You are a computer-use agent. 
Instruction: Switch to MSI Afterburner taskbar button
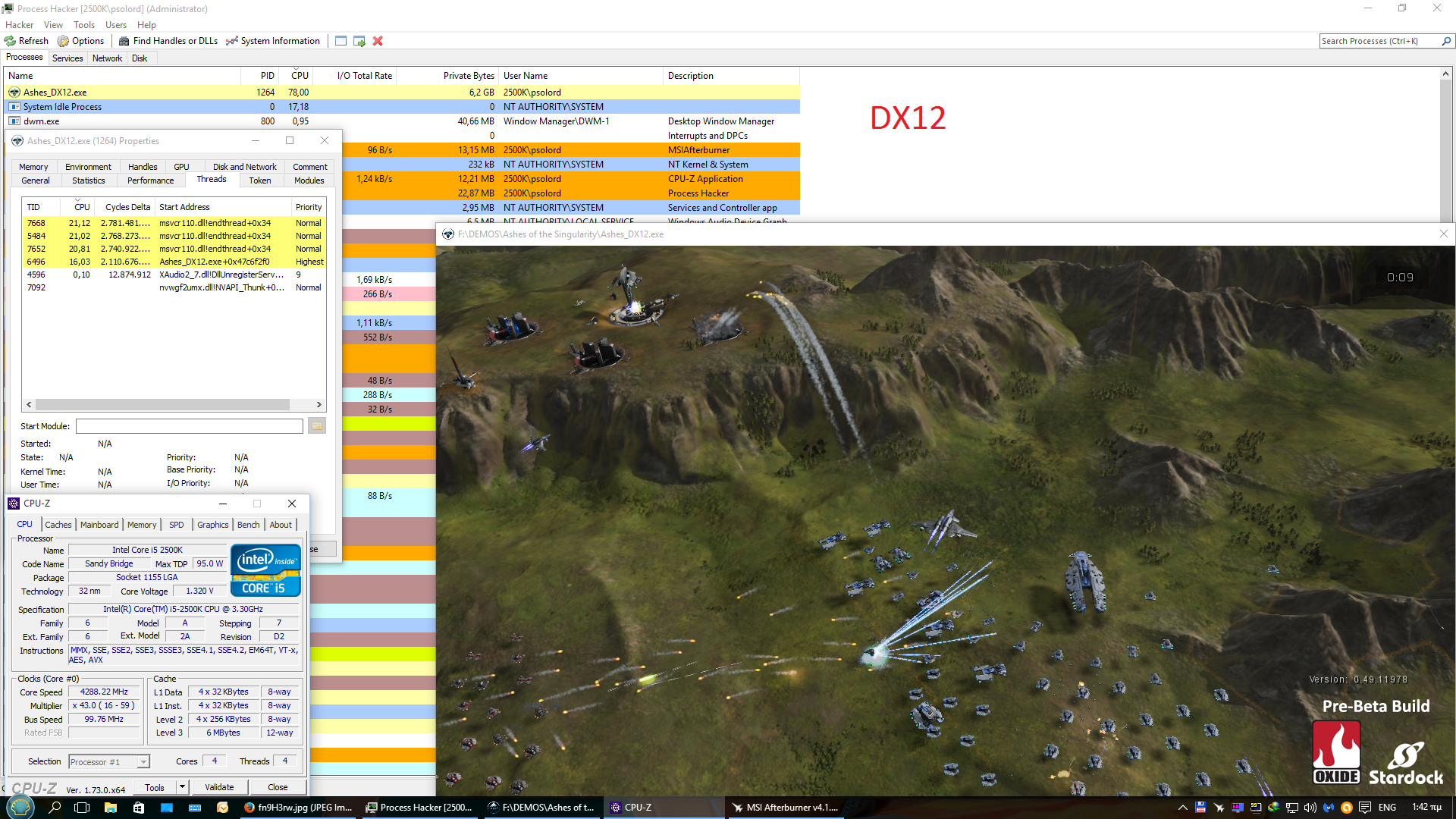[786, 808]
